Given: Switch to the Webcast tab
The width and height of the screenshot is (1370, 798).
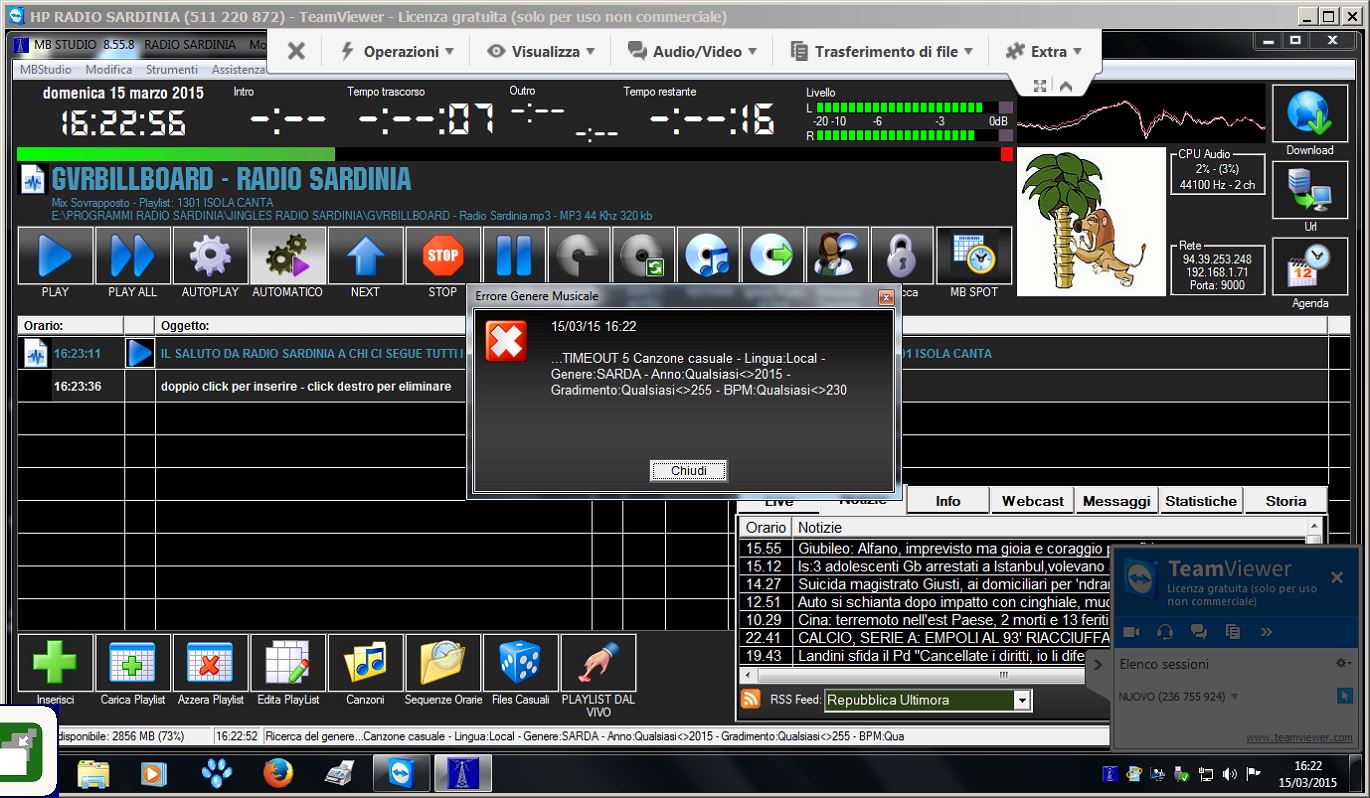Looking at the screenshot, I should click(x=1033, y=501).
